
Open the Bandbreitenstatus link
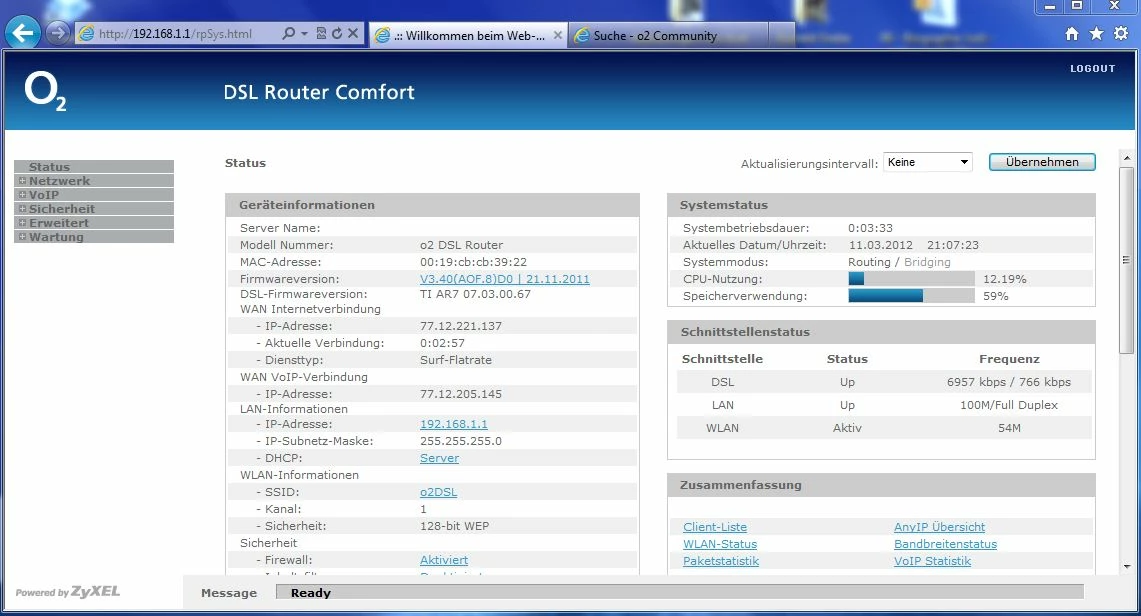[945, 544]
